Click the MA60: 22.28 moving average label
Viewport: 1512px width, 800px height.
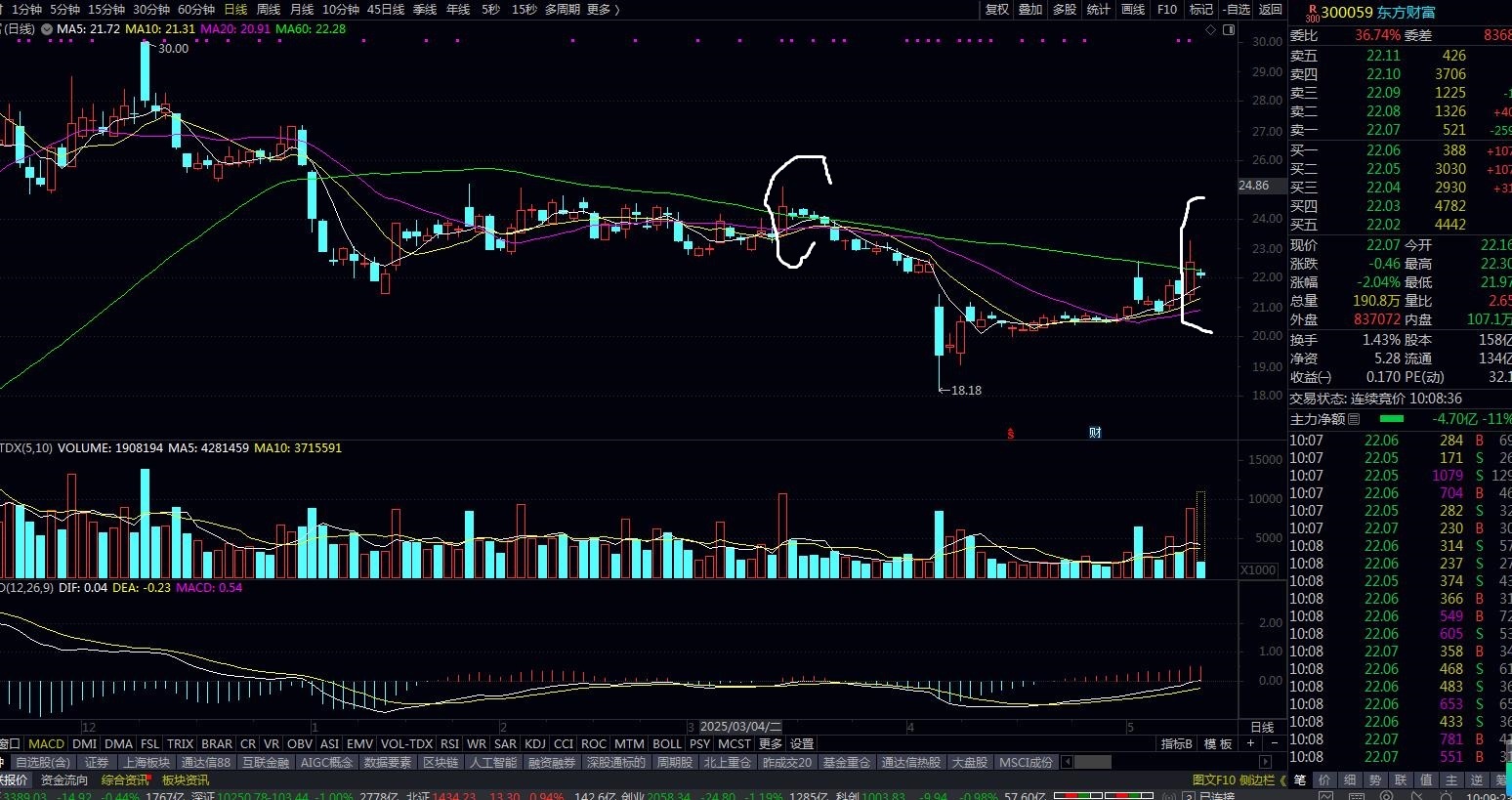311,29
